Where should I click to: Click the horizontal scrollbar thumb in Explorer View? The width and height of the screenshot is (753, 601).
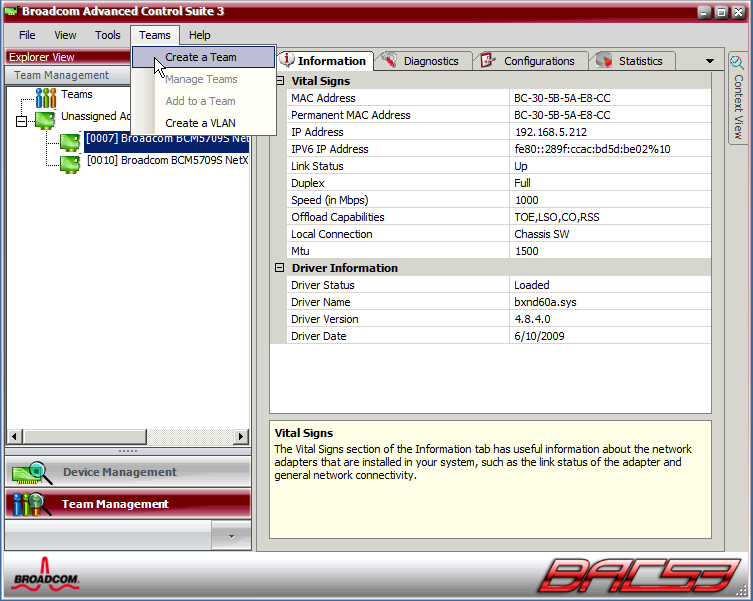coord(85,436)
